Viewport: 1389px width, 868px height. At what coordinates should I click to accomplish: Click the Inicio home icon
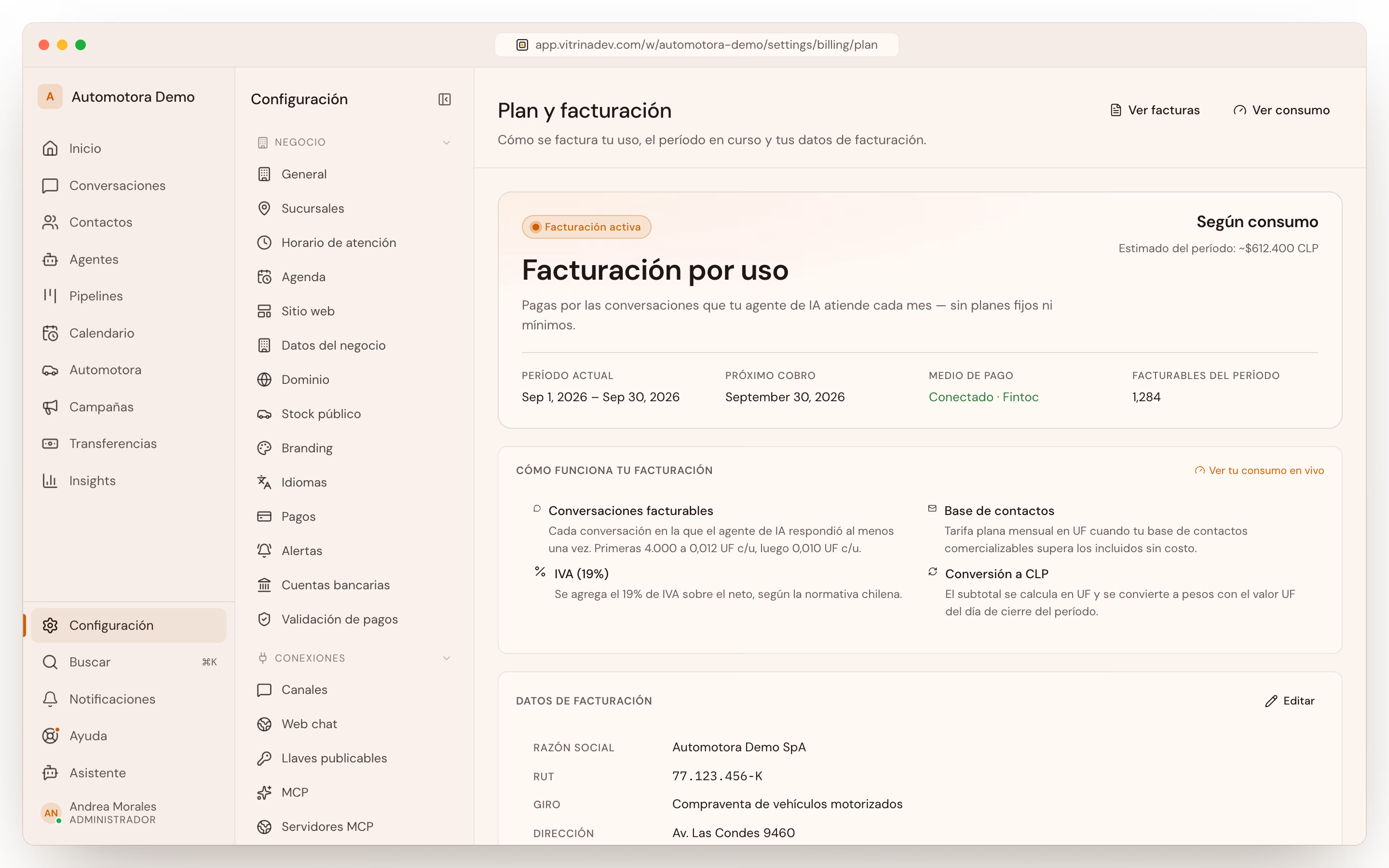pyautogui.click(x=50, y=148)
